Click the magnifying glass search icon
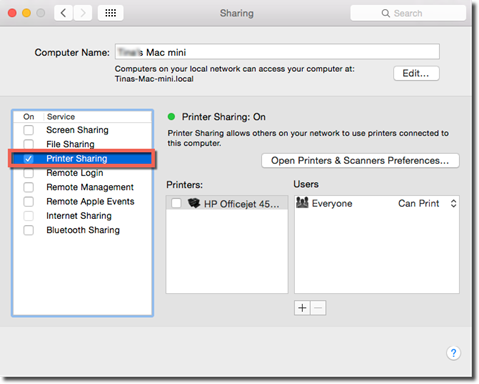Screen dimensions: 479x384 click(386, 13)
